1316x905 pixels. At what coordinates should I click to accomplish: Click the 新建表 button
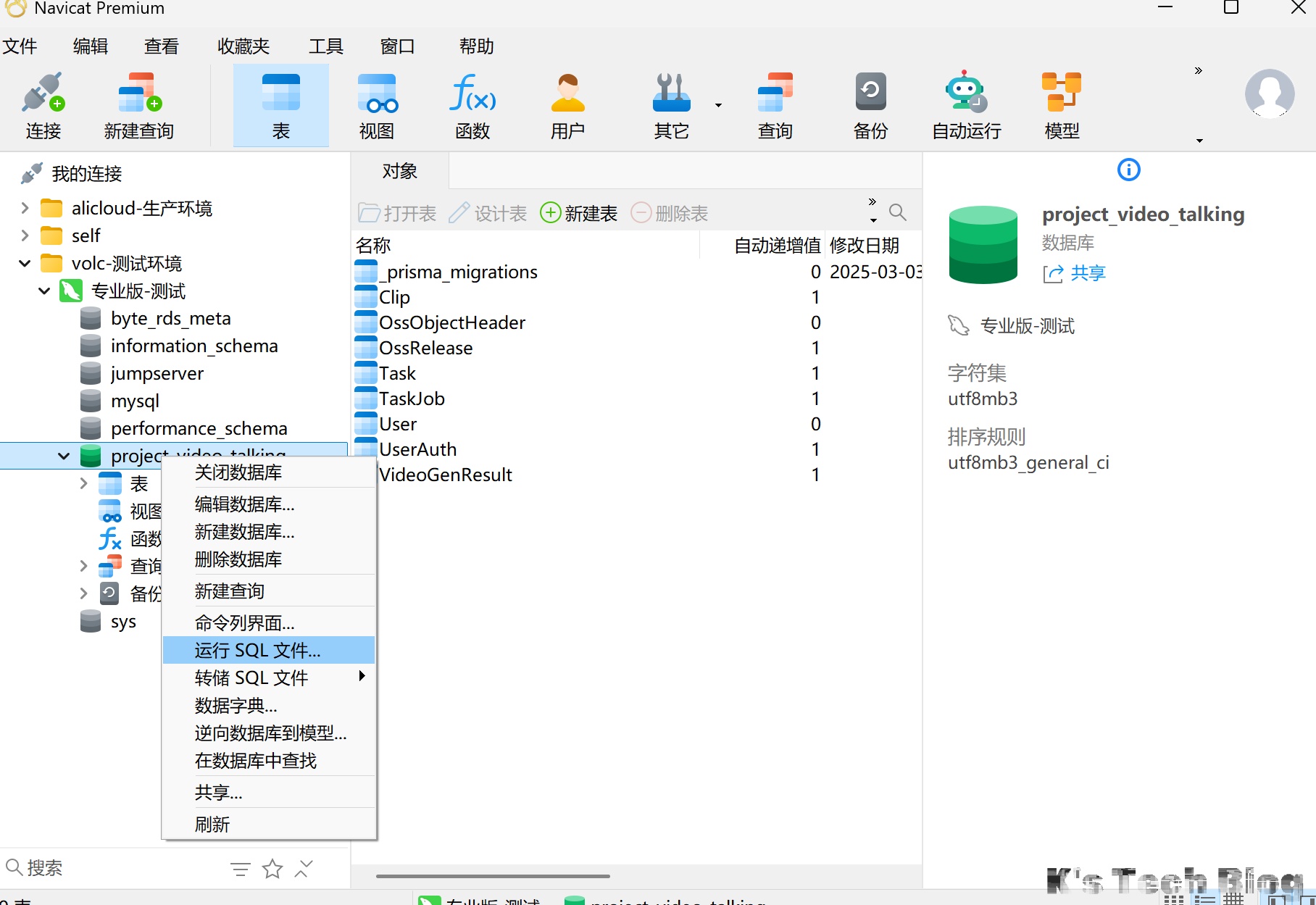click(579, 213)
